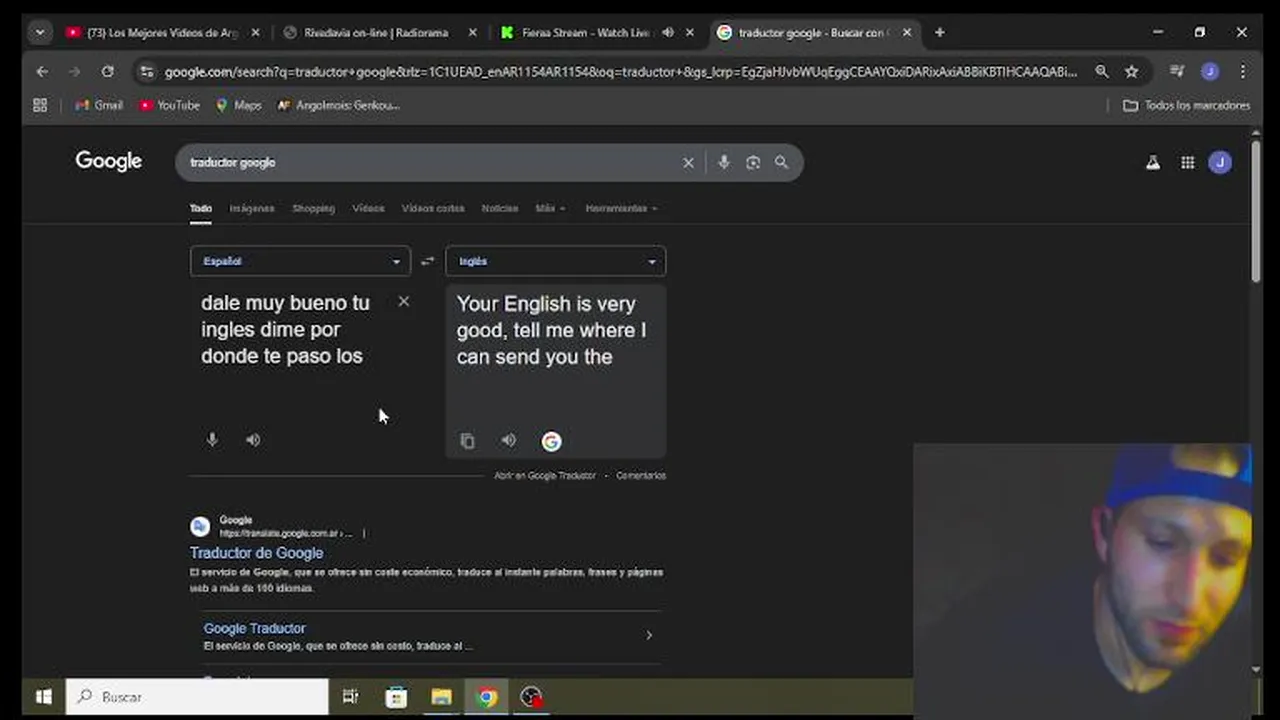Open the Inglés target language dropdown
Viewport: 1280px width, 720px height.
coord(555,261)
